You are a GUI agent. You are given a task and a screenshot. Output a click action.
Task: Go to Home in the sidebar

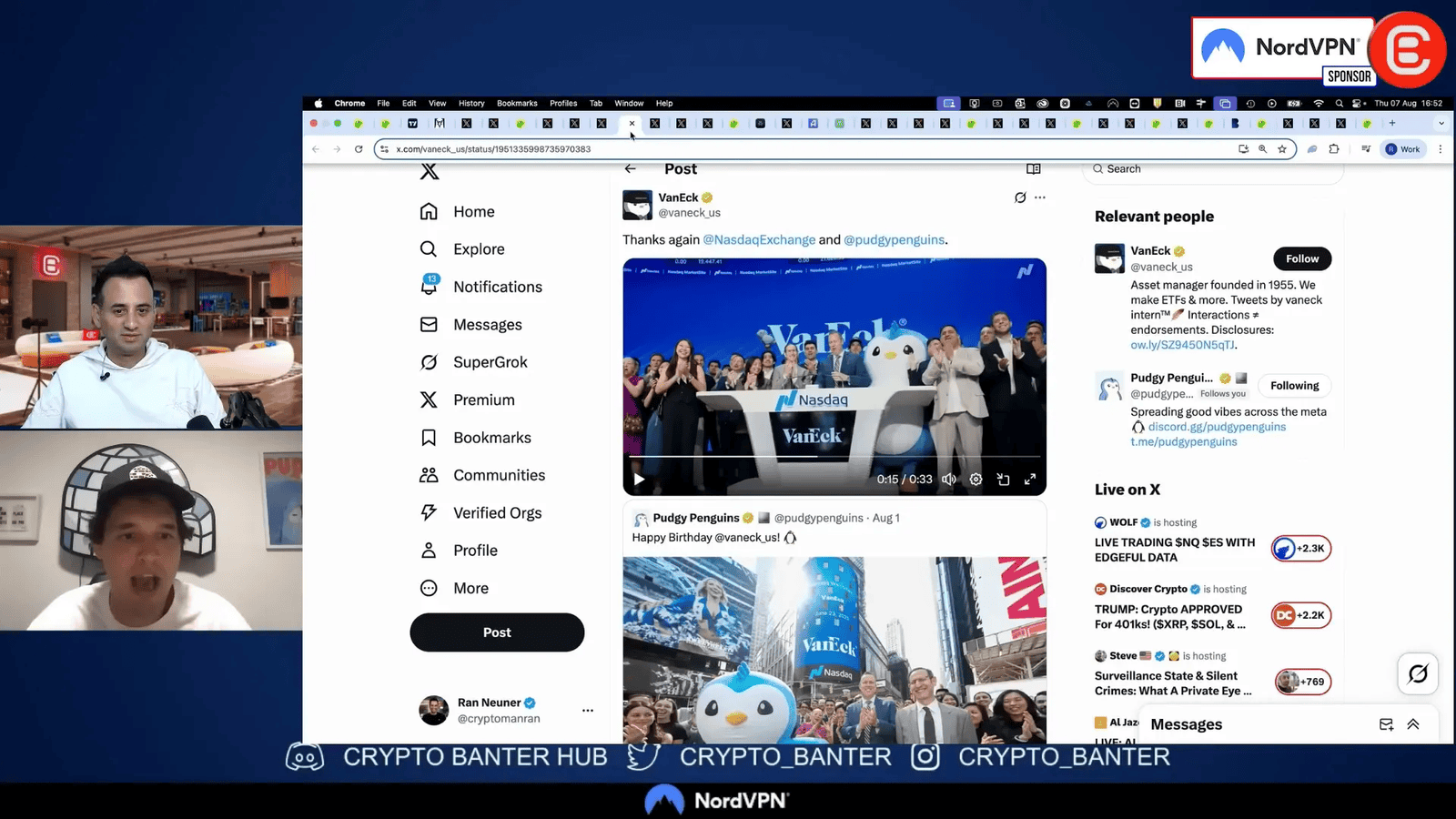click(473, 212)
